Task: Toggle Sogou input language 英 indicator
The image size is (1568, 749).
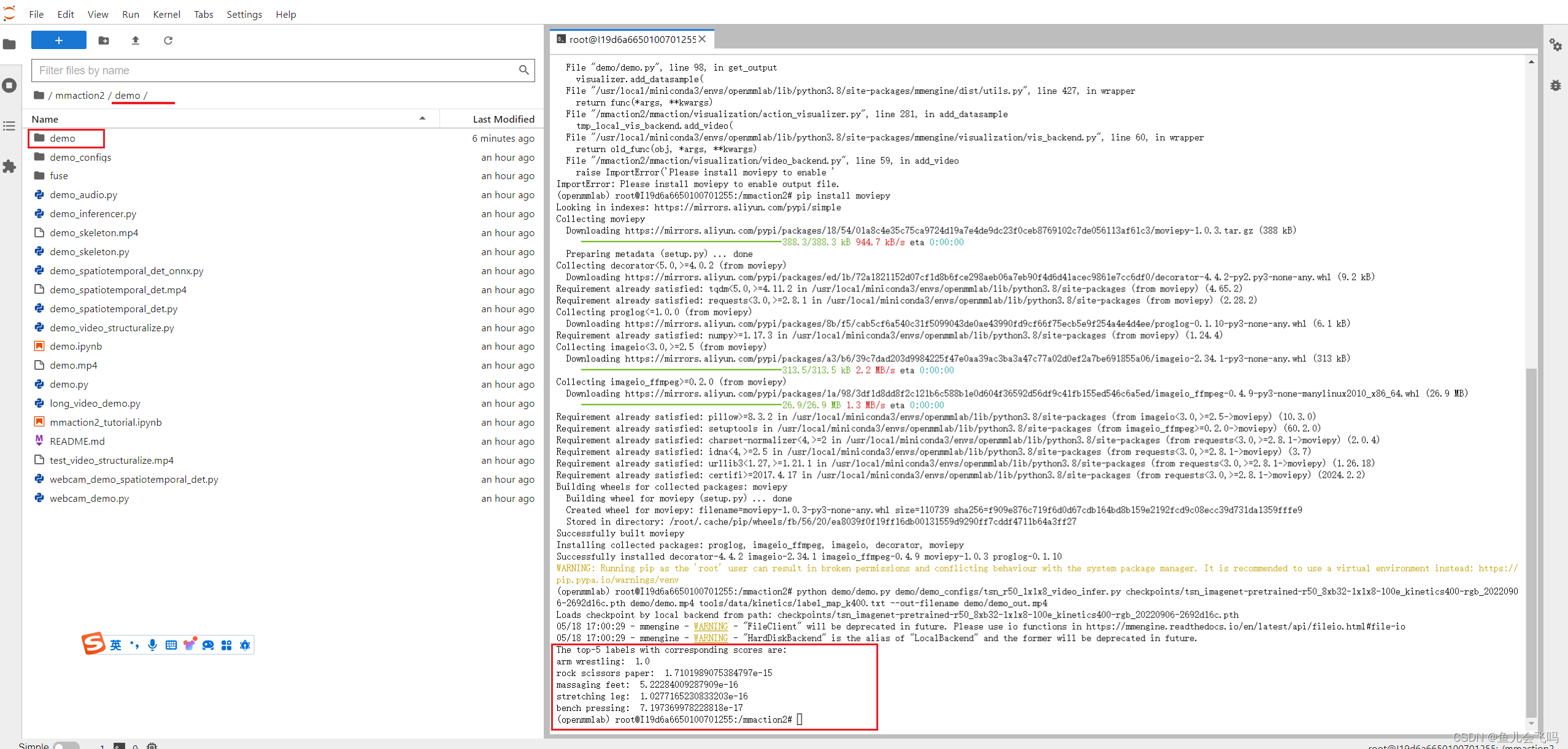Action: 116,645
